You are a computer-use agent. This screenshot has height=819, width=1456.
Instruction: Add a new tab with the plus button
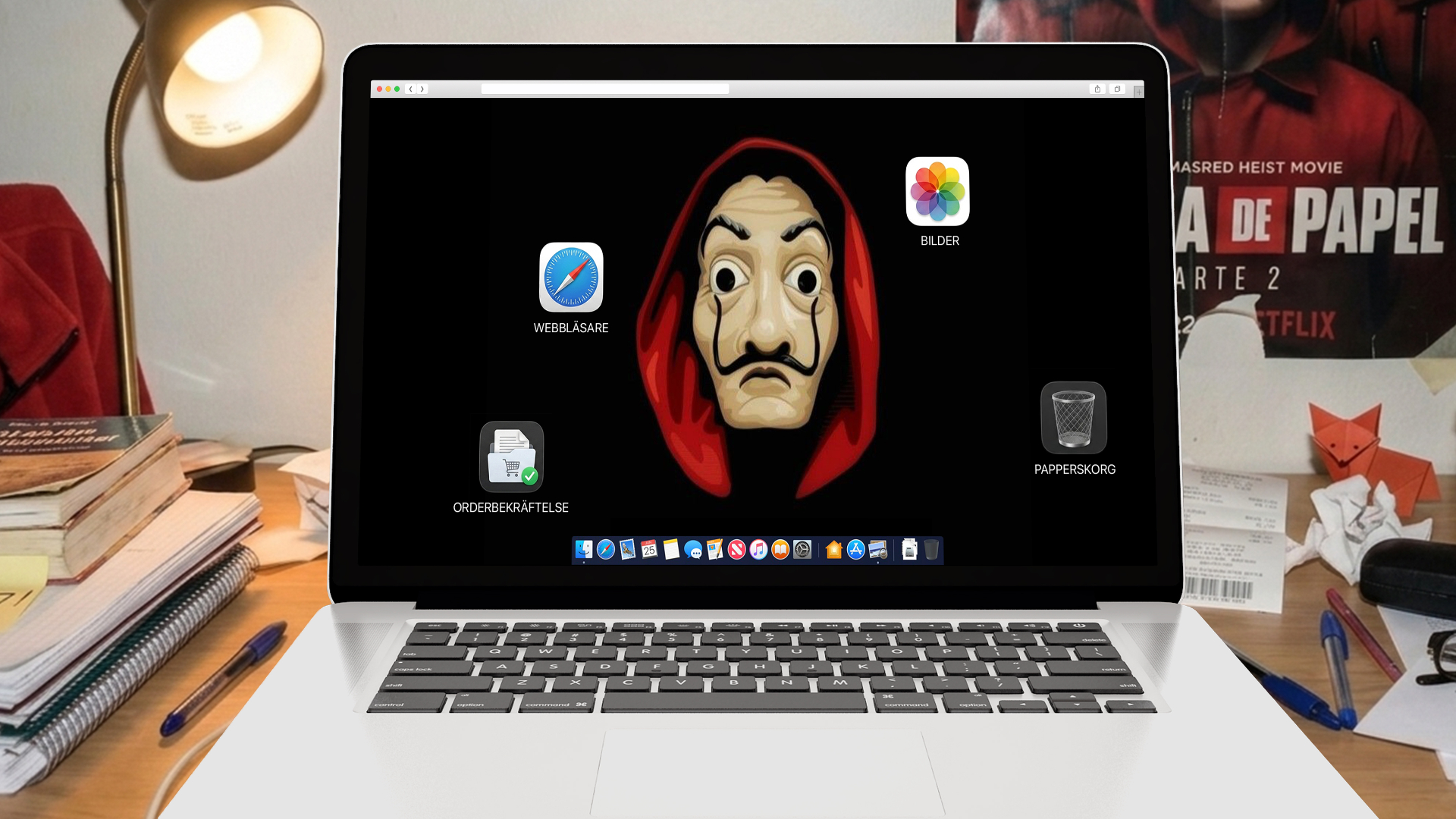(x=1138, y=92)
